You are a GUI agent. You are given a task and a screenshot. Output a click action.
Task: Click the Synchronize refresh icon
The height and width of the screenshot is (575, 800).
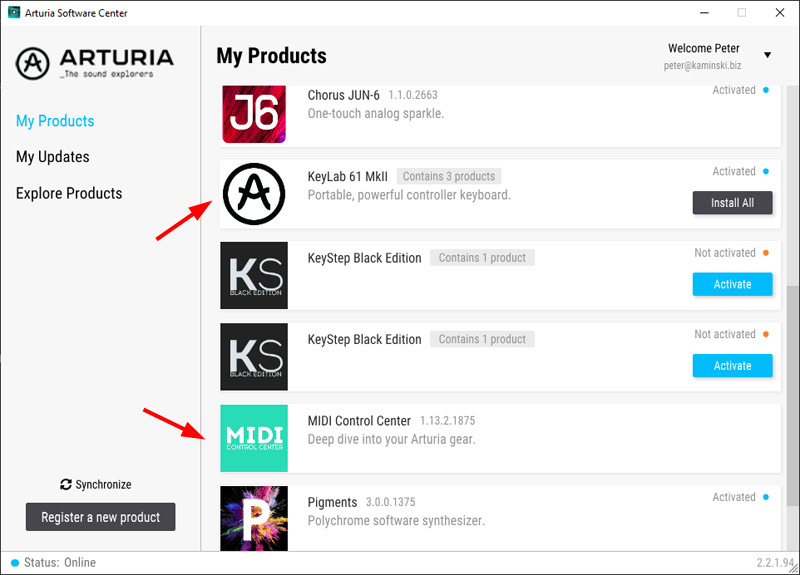(66, 485)
